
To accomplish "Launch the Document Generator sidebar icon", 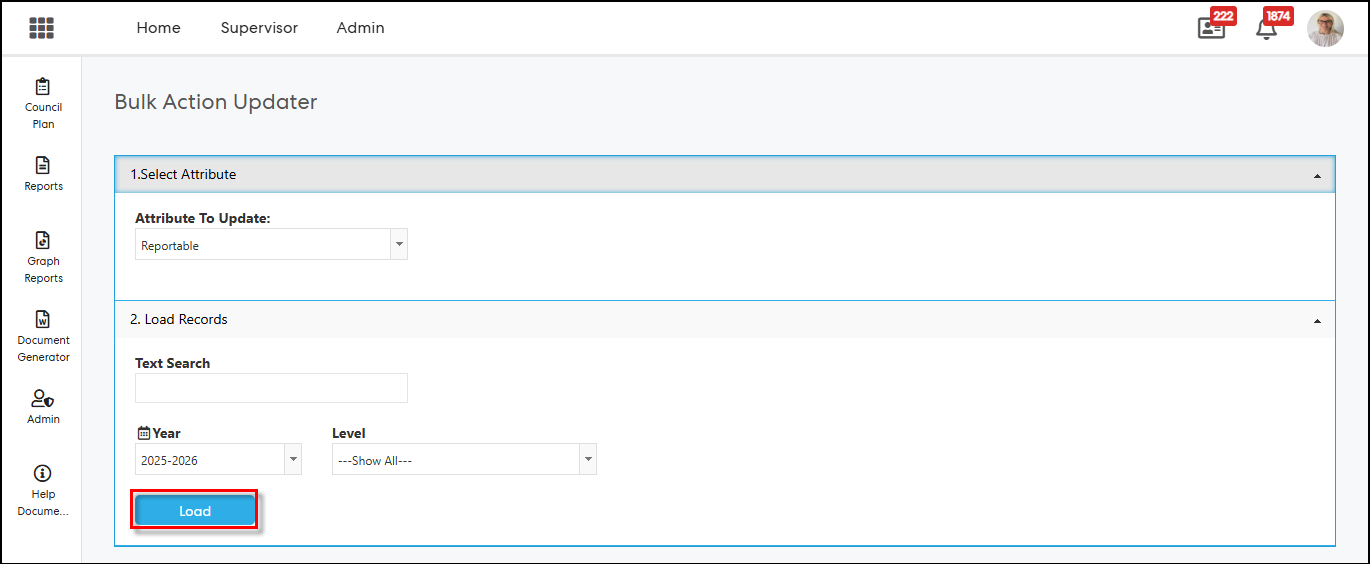I will tap(43, 336).
